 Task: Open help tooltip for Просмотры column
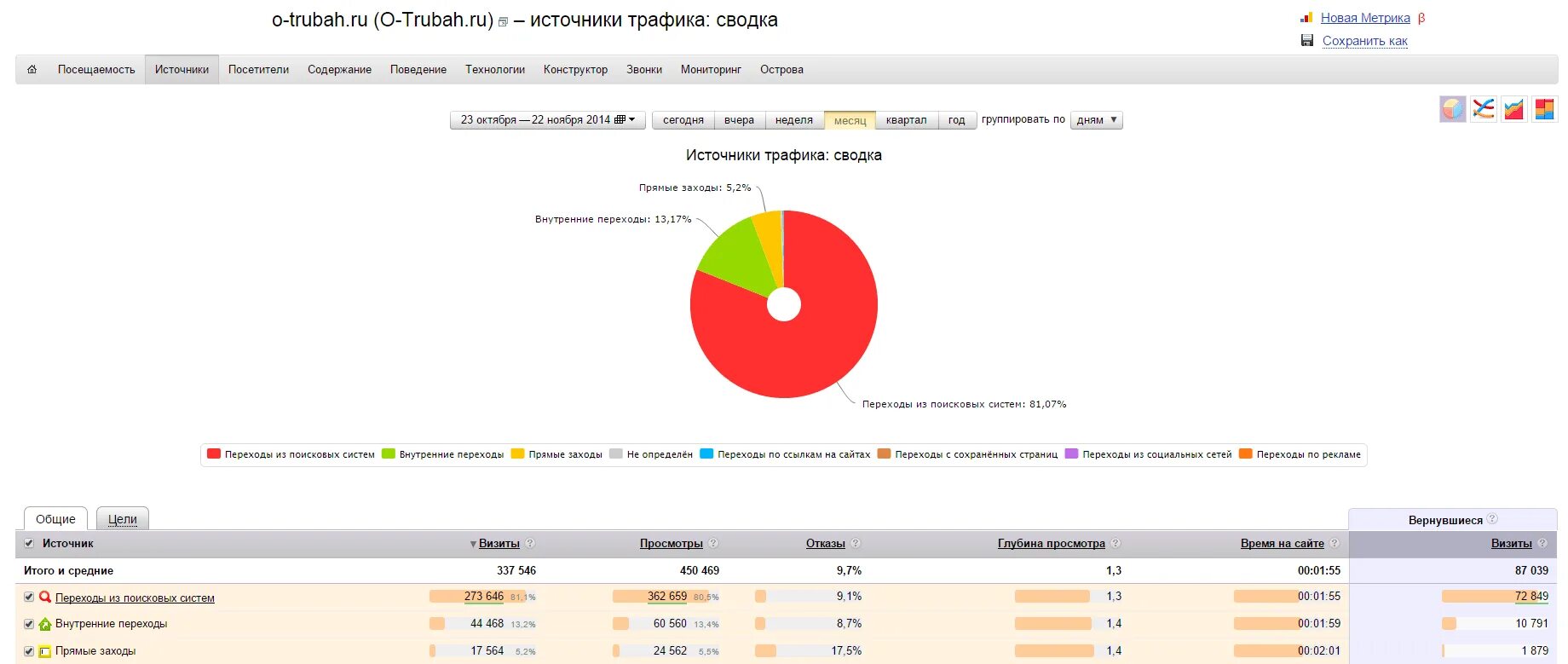tap(713, 543)
